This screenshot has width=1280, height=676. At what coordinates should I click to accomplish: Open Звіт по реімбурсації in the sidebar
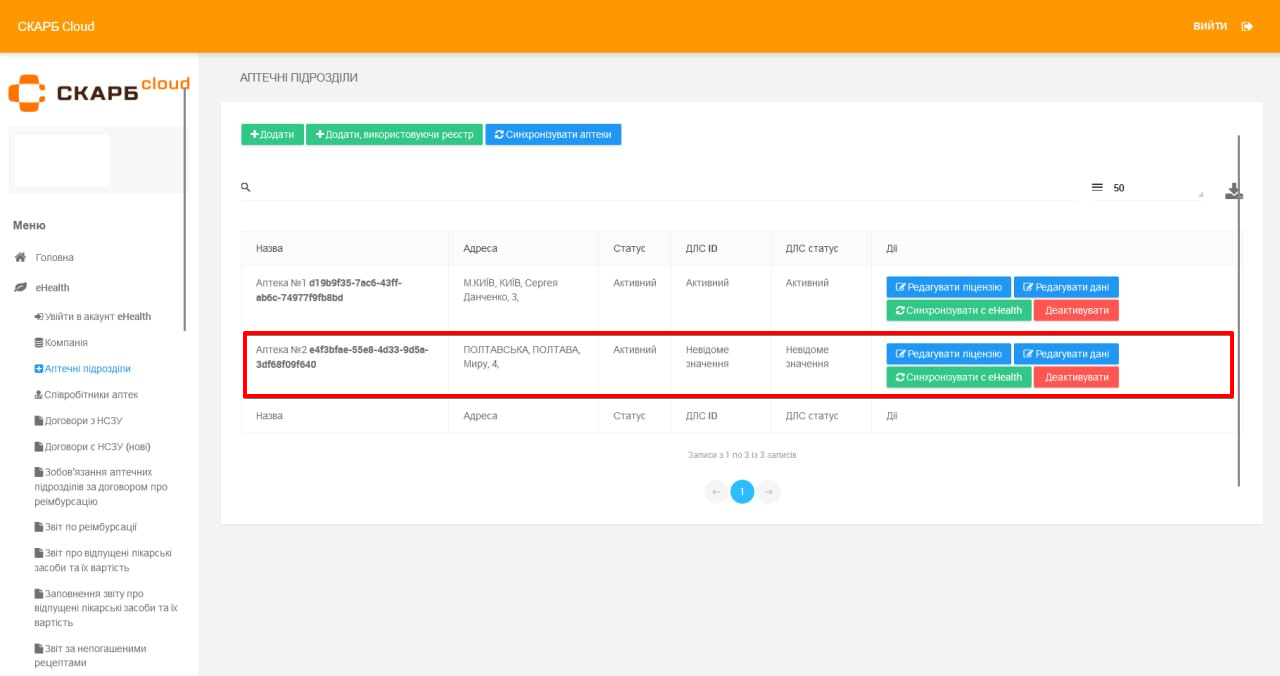pos(90,527)
